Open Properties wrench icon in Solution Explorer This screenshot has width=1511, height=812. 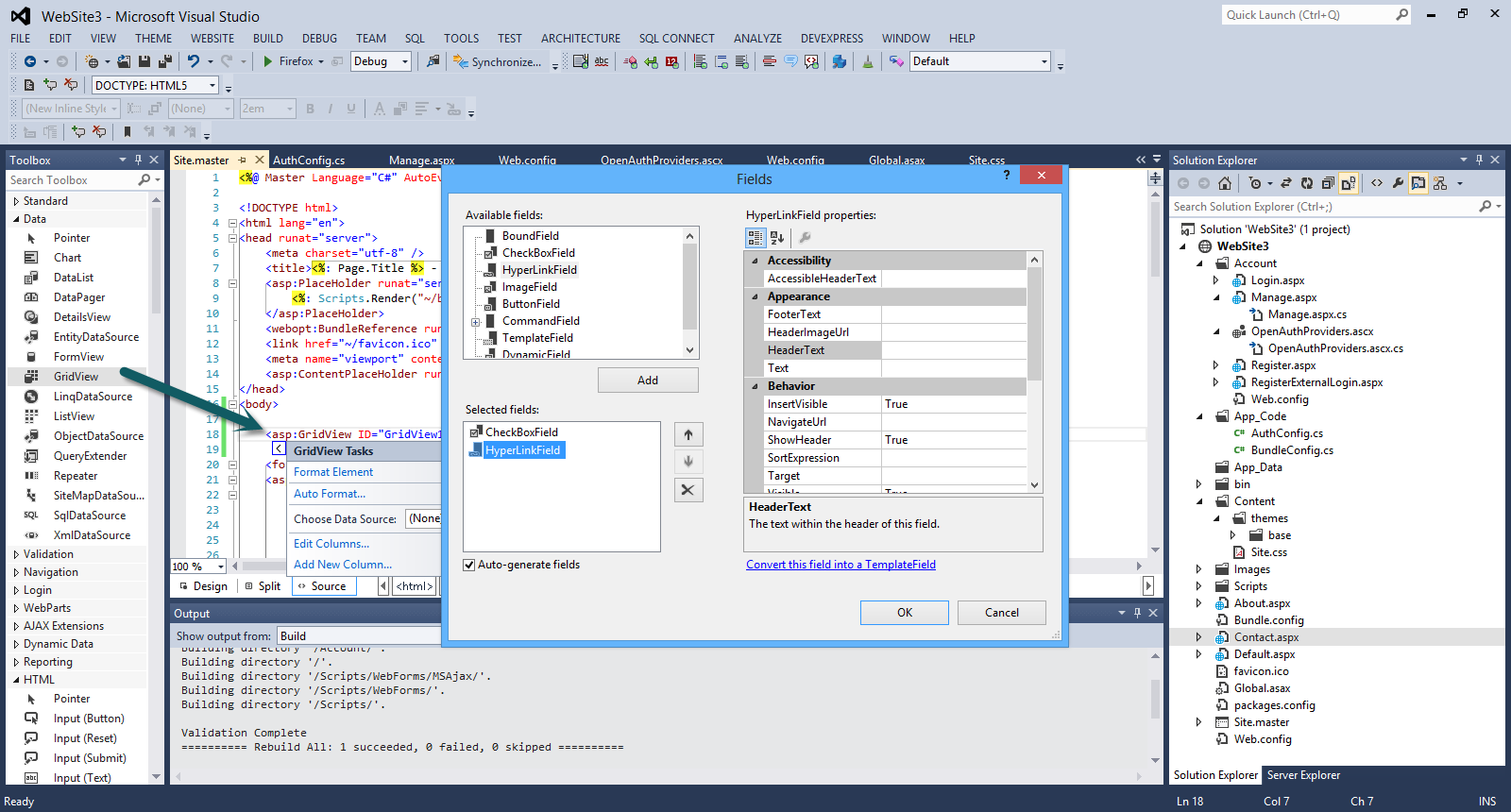(1398, 183)
